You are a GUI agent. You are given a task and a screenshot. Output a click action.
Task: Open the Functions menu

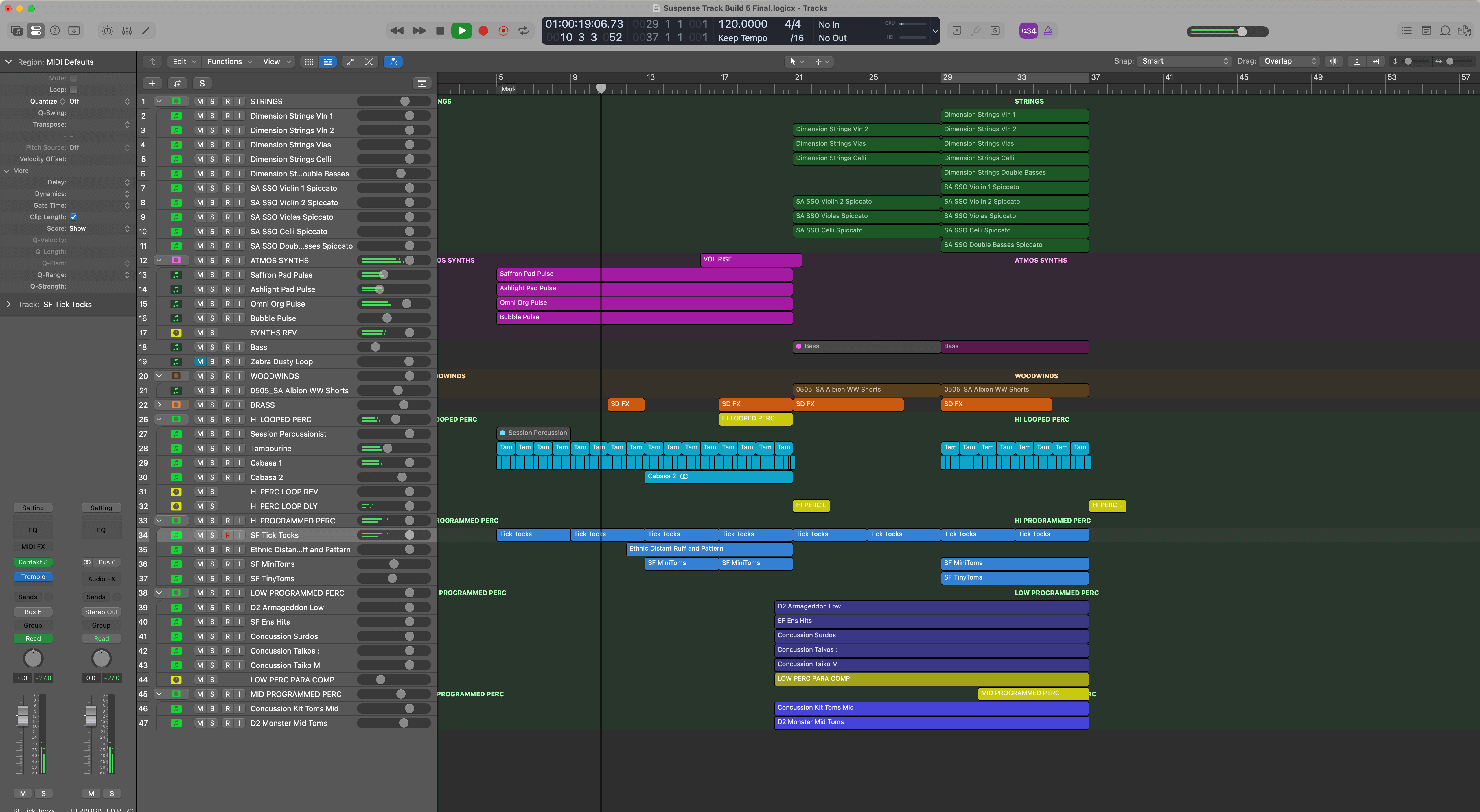coord(230,61)
